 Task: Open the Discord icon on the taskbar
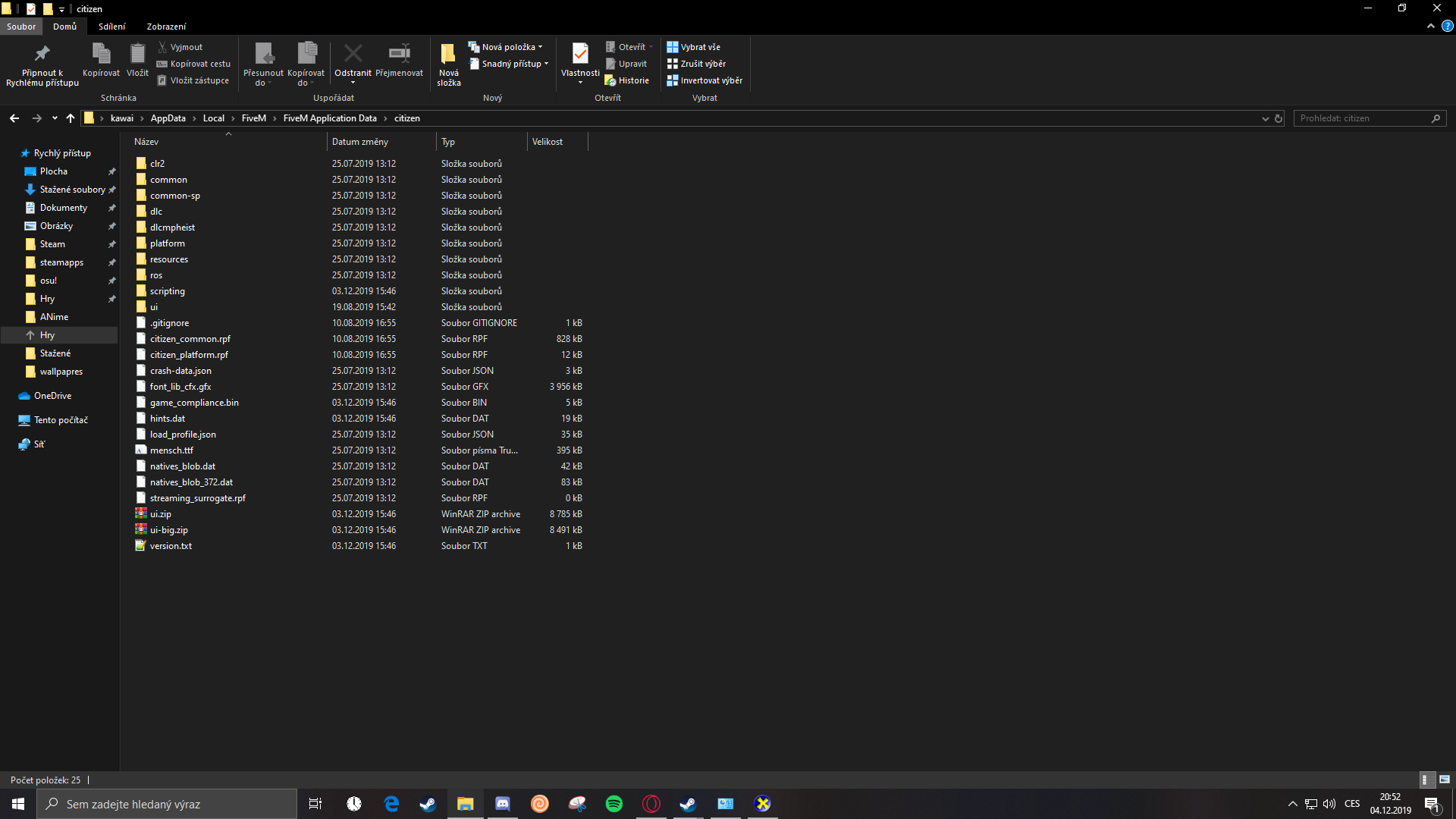pos(502,804)
